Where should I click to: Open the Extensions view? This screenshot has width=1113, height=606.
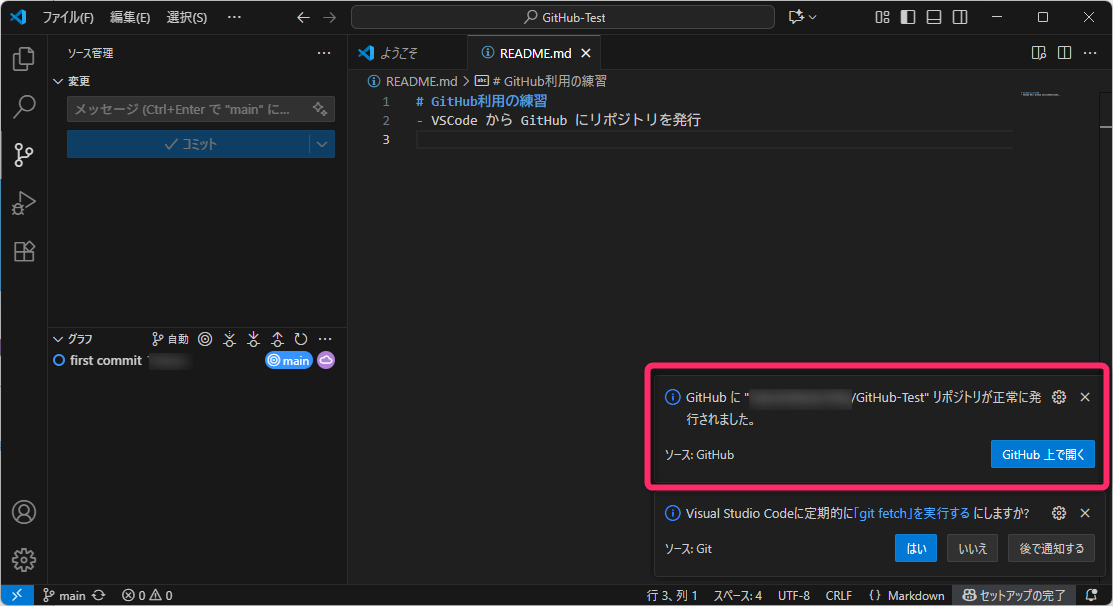24,252
